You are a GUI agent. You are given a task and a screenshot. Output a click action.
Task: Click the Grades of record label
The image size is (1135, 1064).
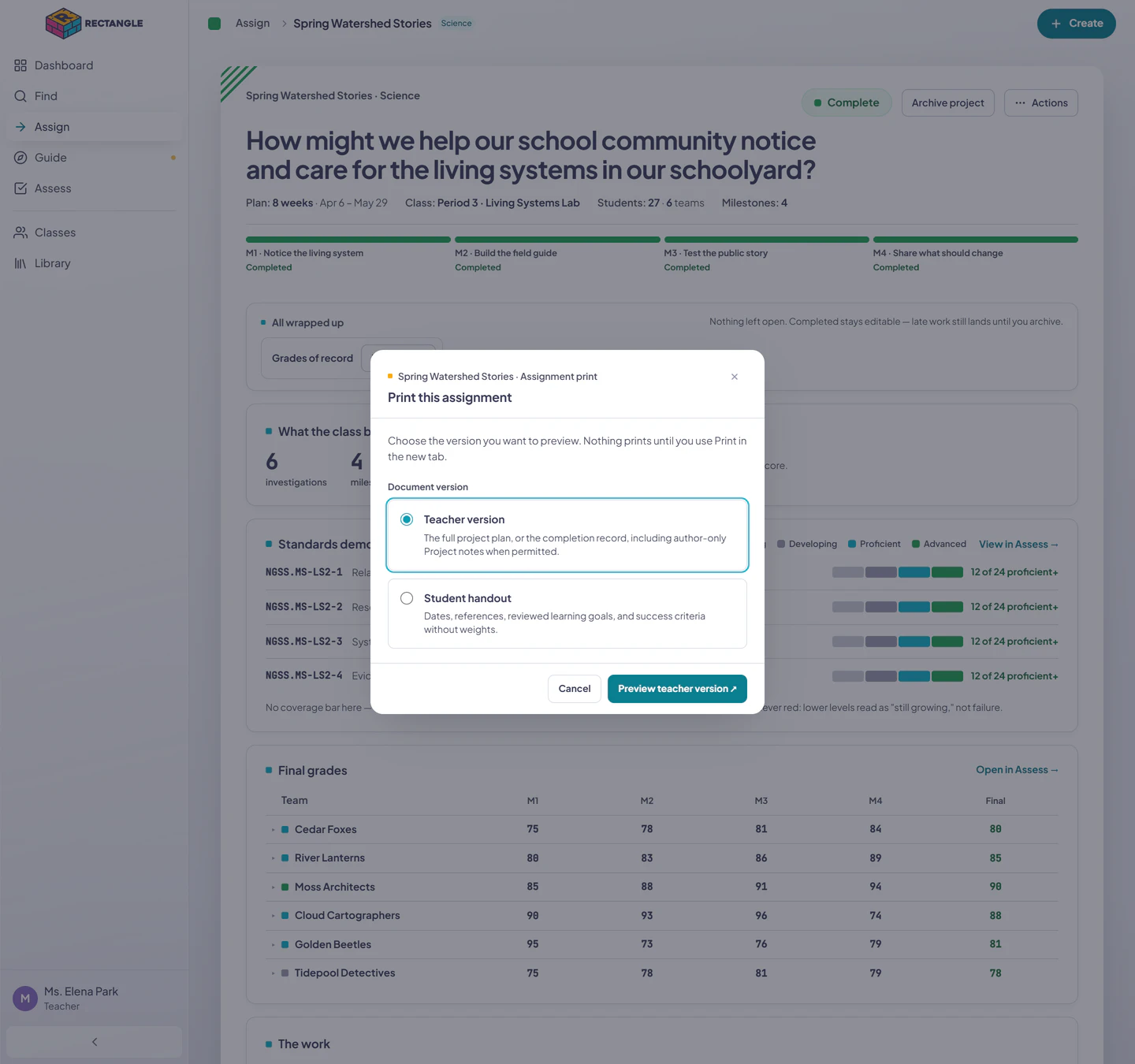[312, 359]
